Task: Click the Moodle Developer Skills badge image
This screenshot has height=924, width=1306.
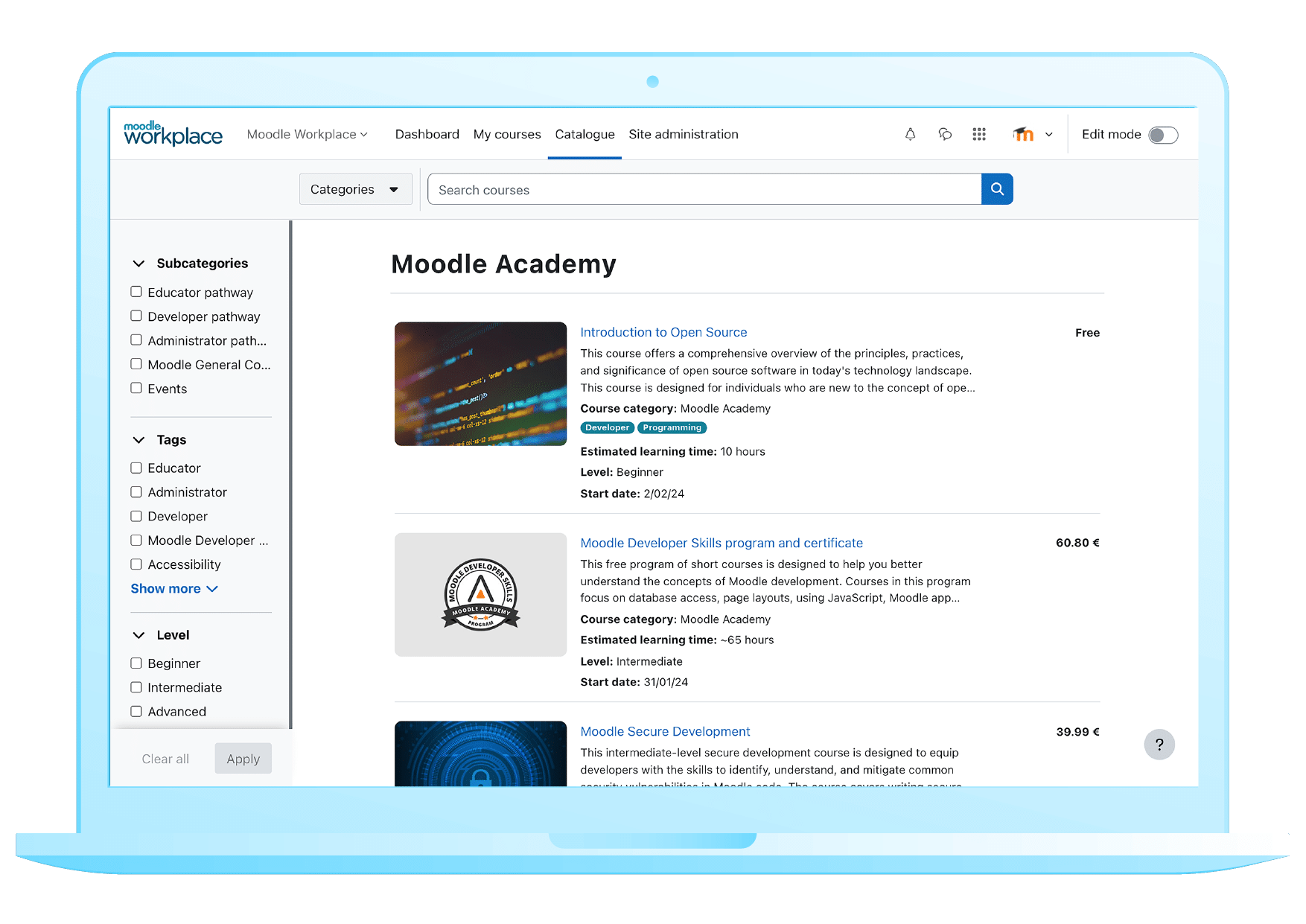Action: point(480,594)
